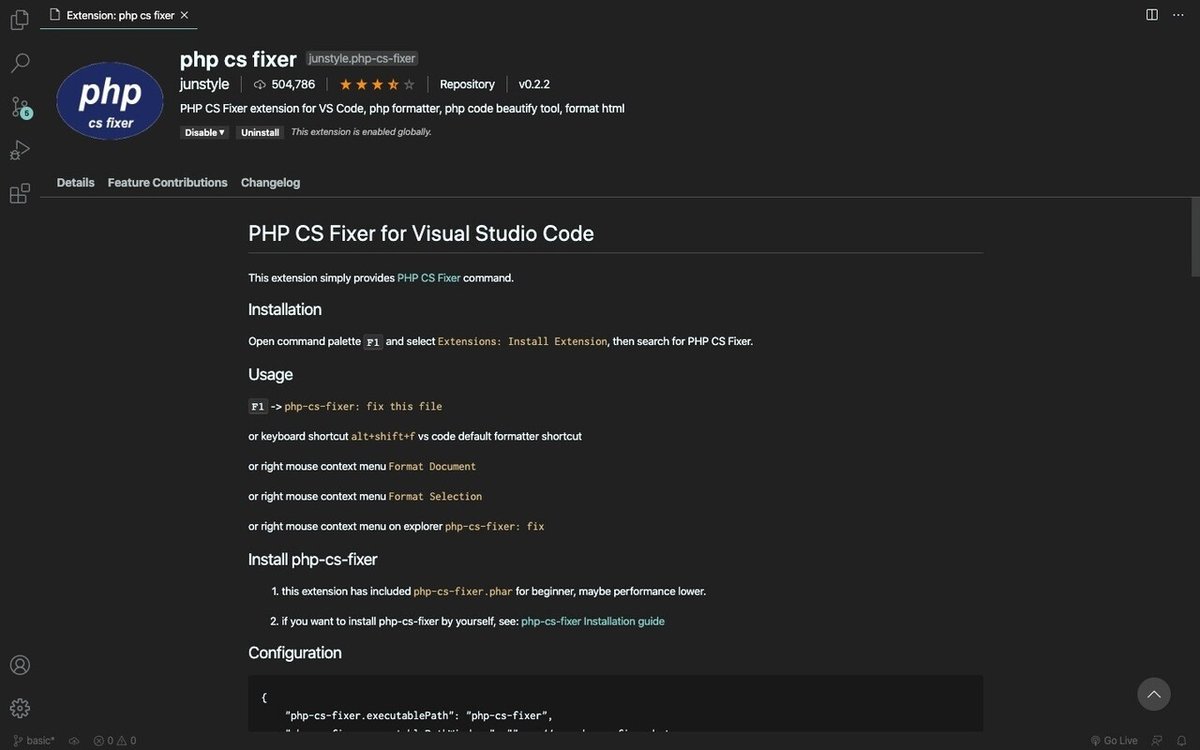Click the scroll-to-top circular arrow button

pyautogui.click(x=1152, y=693)
